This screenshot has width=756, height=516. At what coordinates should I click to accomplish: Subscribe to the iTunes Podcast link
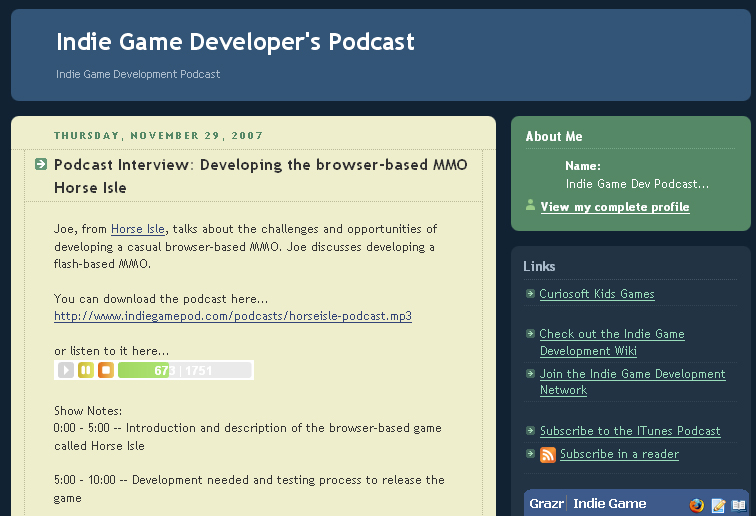[x=630, y=431]
